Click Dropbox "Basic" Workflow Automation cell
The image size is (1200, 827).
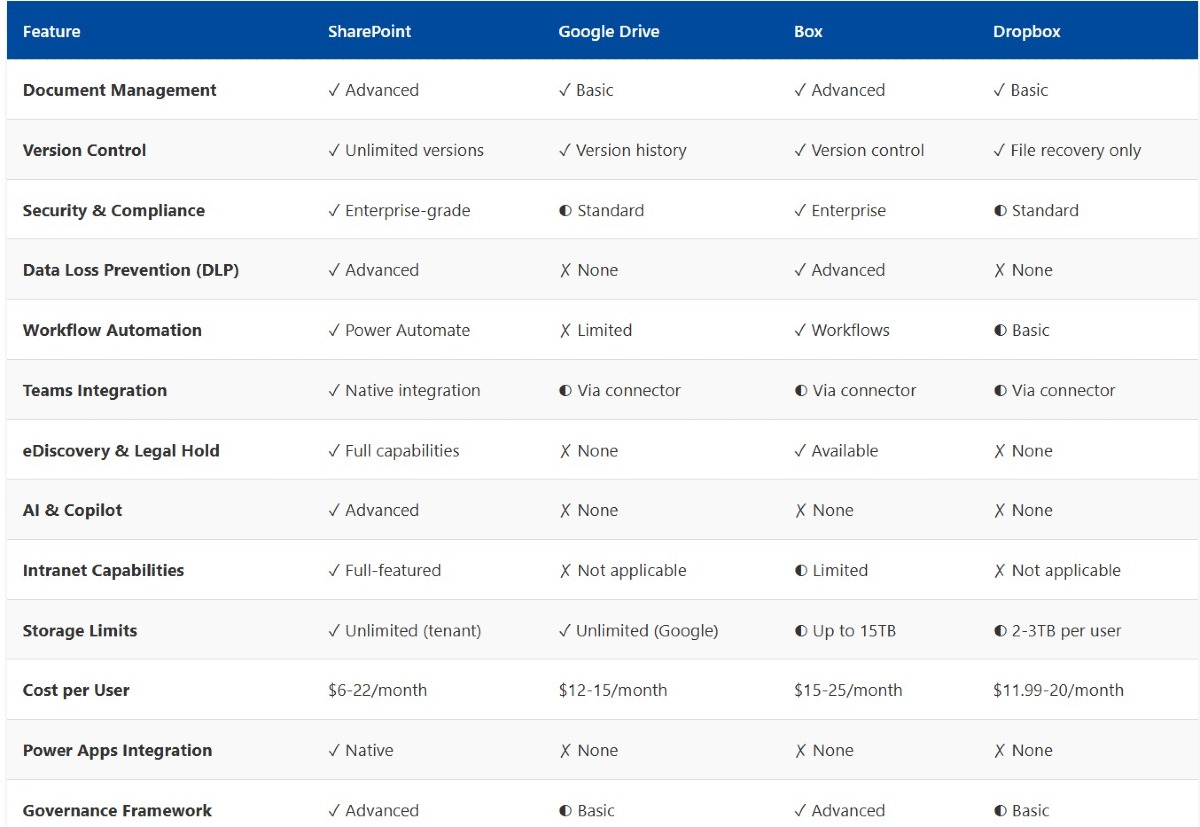pos(1021,330)
